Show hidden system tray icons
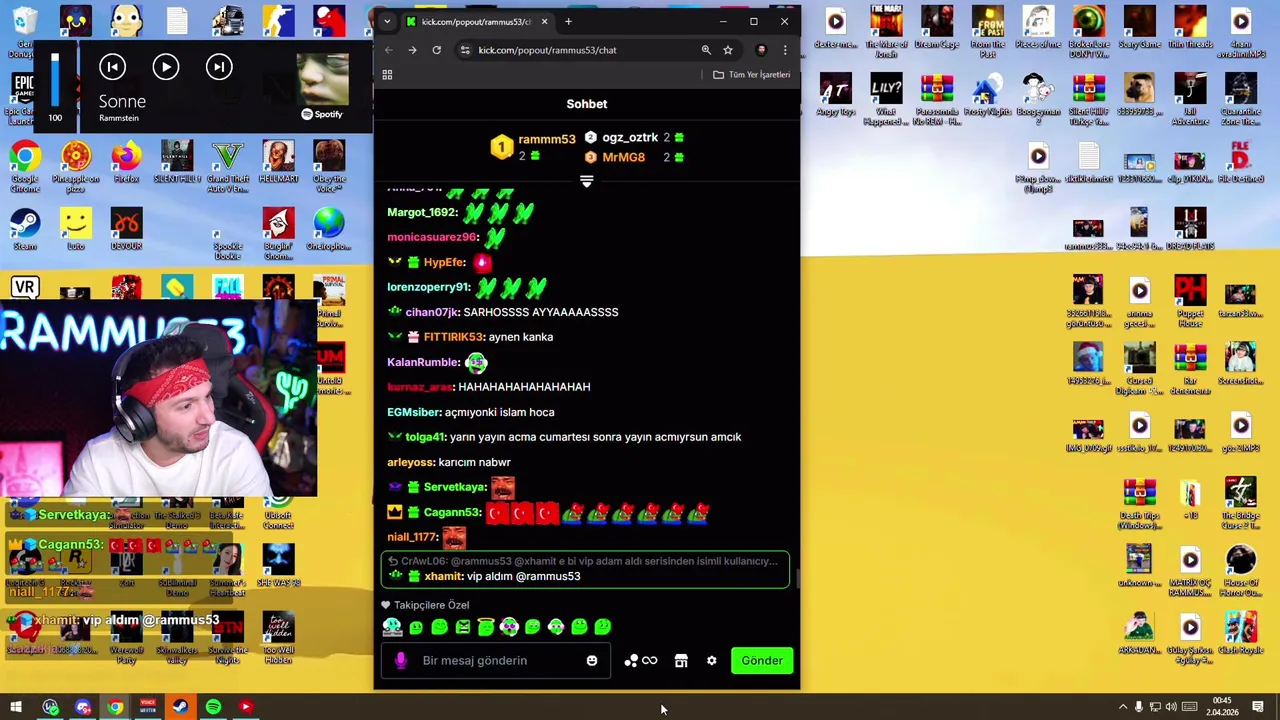This screenshot has height=720, width=1280. click(x=1122, y=707)
